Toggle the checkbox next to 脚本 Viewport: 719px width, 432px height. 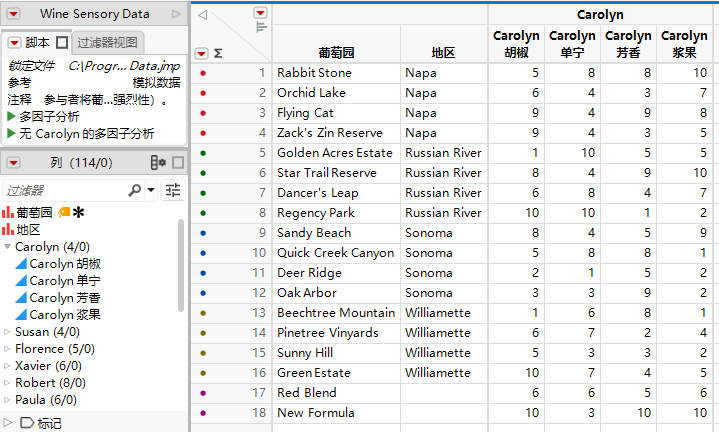coord(62,43)
